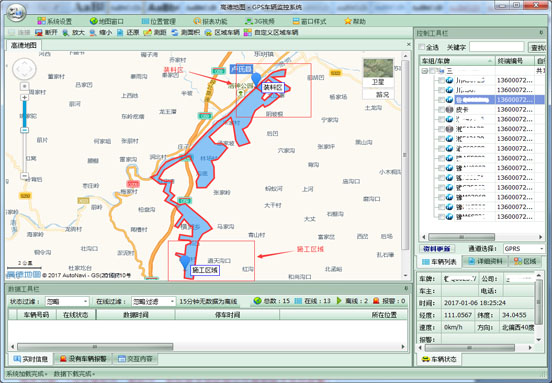This screenshot has width=552, height=383.
Task: Click the 关键字 keyword input field
Action: (x=496, y=47)
